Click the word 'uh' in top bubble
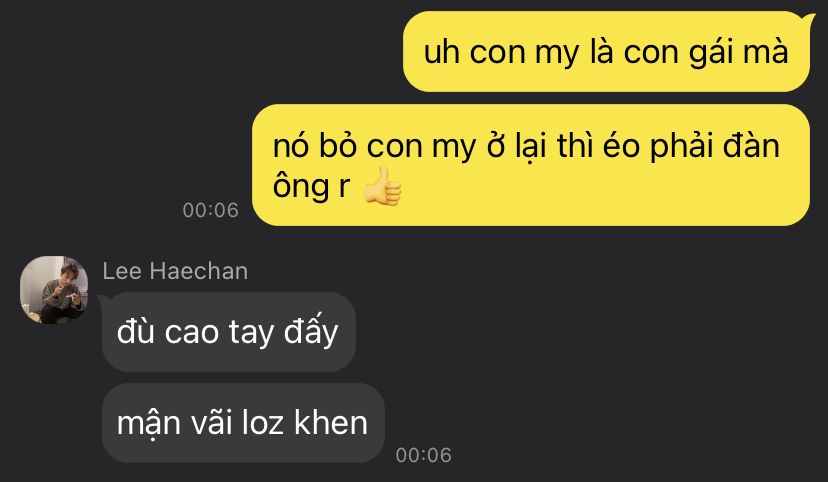This screenshot has height=482, width=828. point(441,53)
